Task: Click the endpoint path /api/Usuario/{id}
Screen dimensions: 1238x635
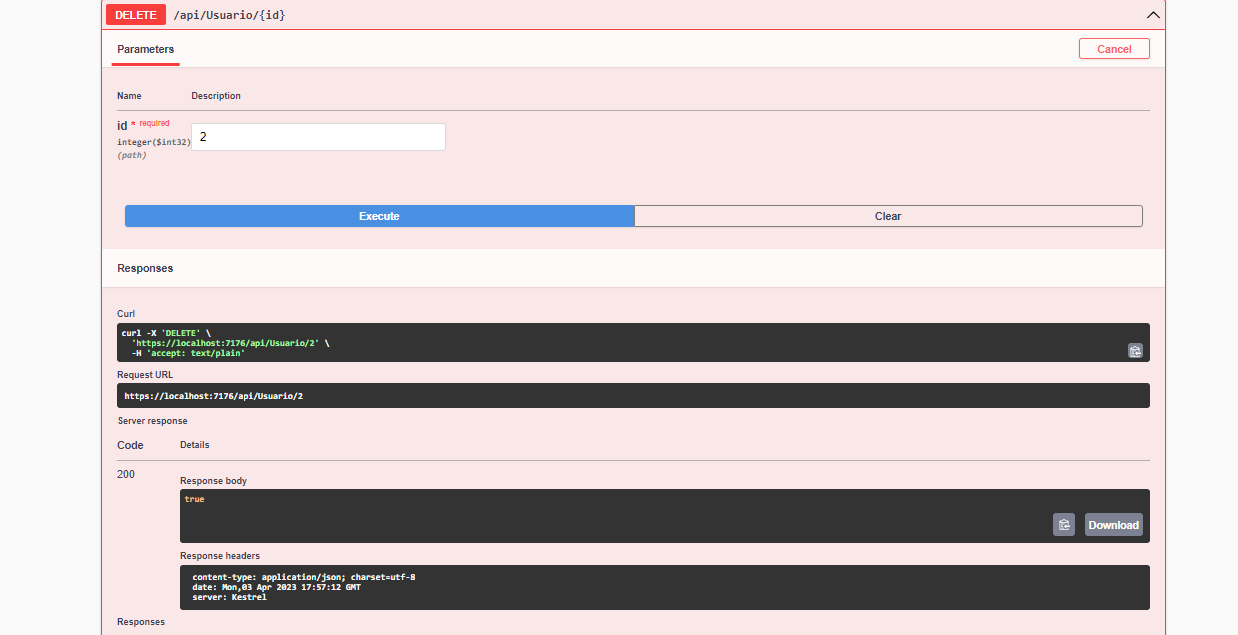Action: [230, 15]
